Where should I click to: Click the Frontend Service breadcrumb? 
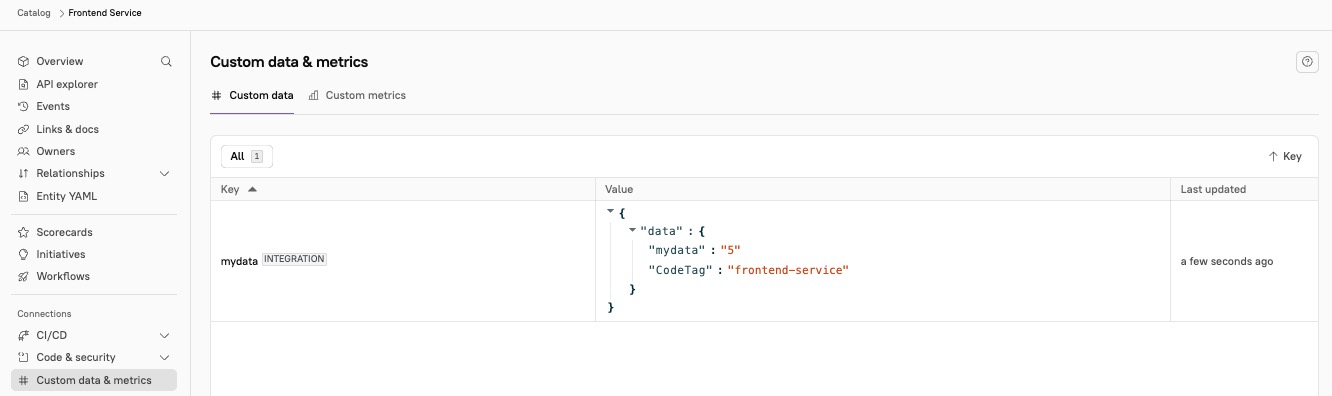105,13
